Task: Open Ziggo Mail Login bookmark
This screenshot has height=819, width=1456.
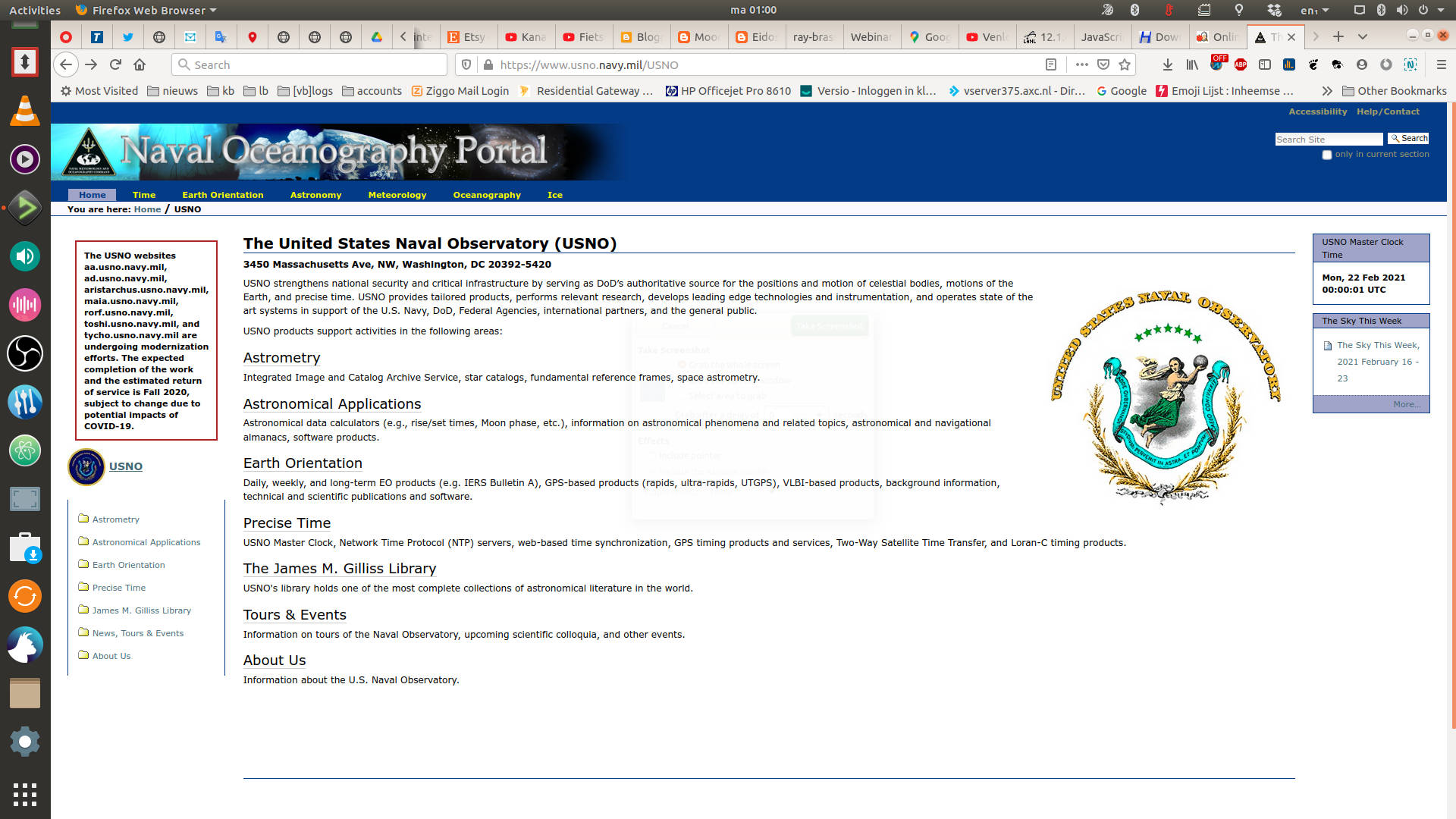Action: point(460,91)
